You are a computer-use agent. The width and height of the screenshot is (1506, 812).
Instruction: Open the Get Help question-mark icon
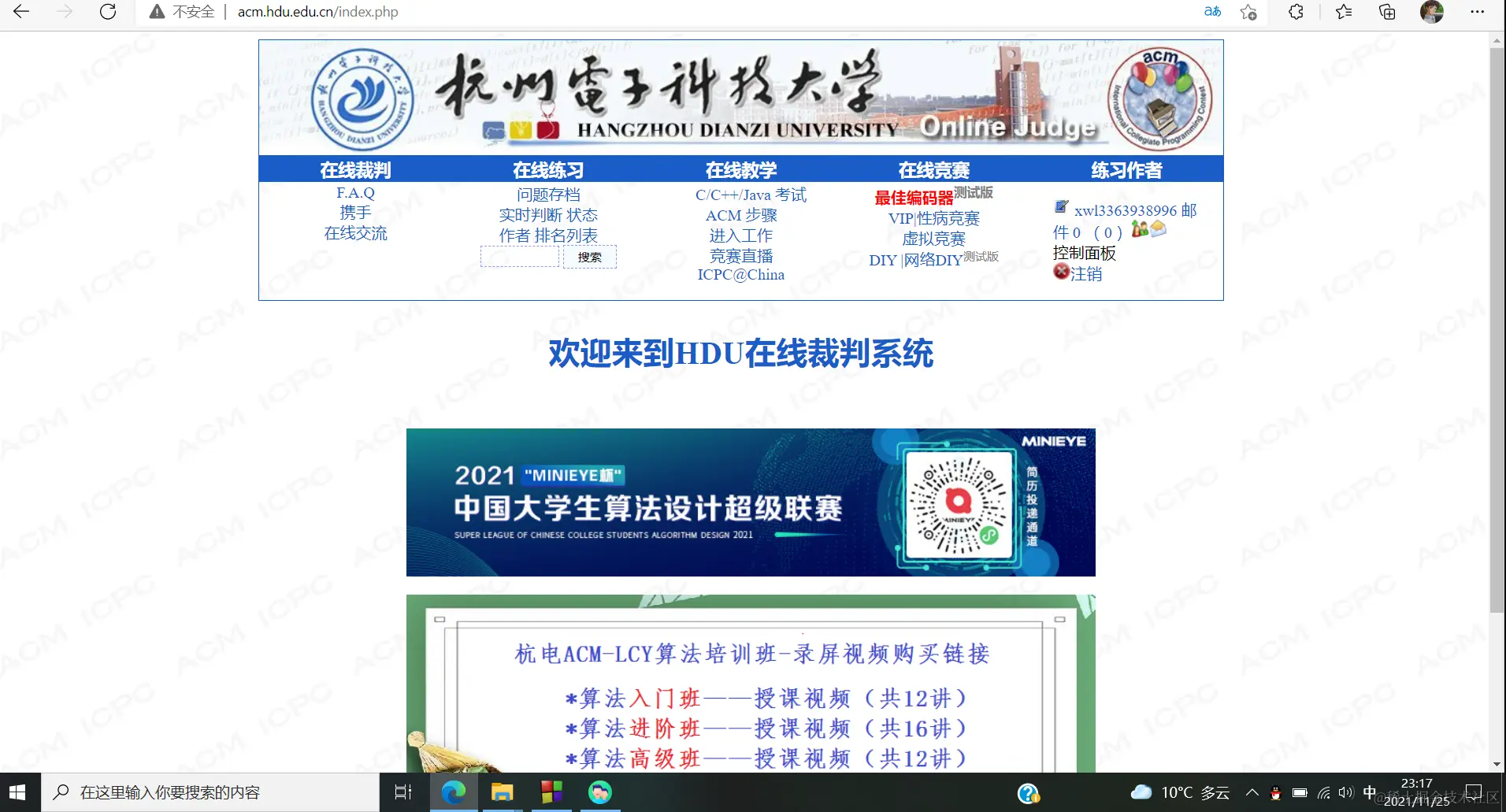click(x=1029, y=793)
